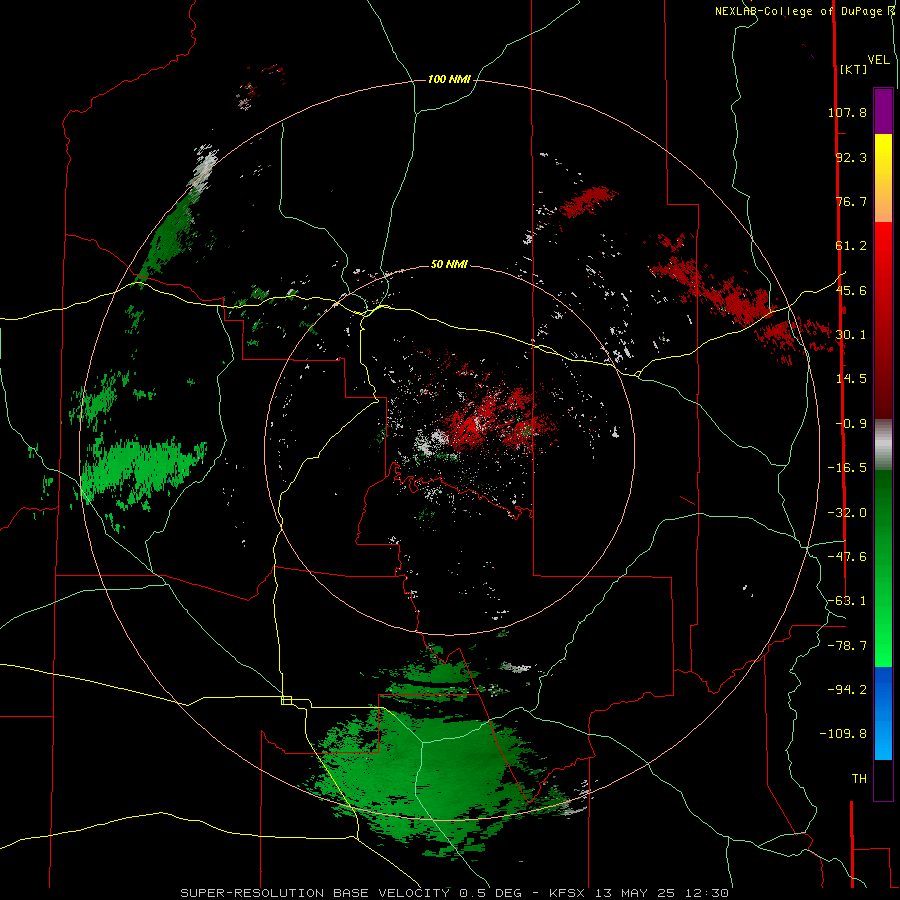Click the 61.2 velocity scale value
Image resolution: width=900 pixels, height=900 pixels.
point(851,246)
